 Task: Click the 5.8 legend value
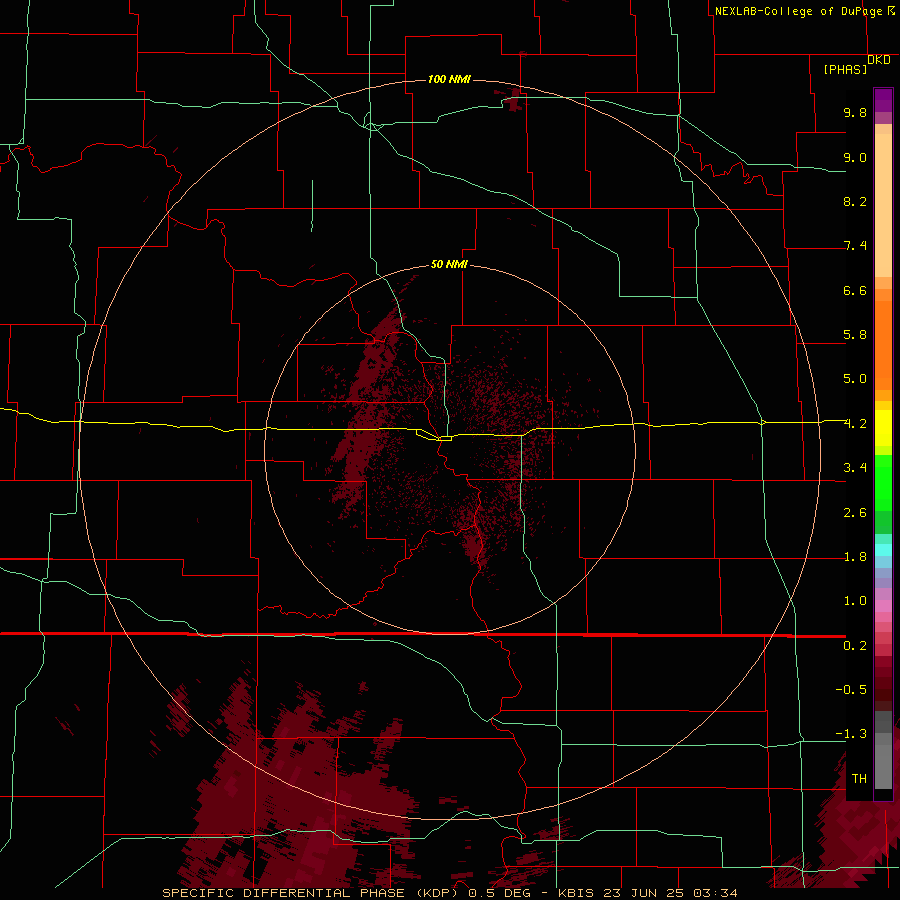[x=855, y=335]
